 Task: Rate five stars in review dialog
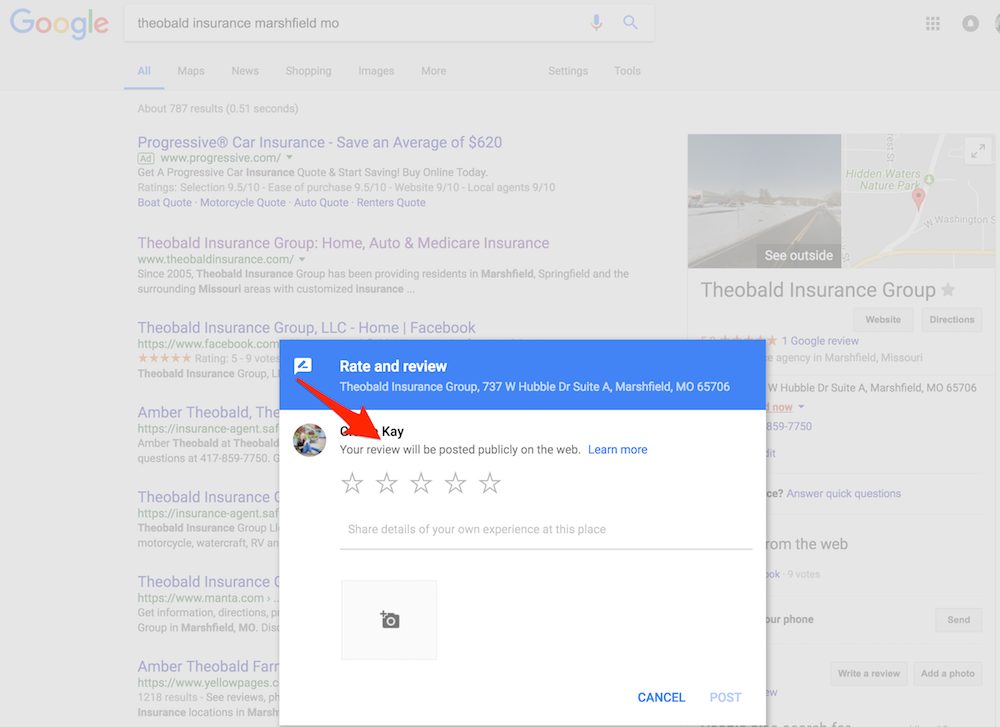point(490,483)
